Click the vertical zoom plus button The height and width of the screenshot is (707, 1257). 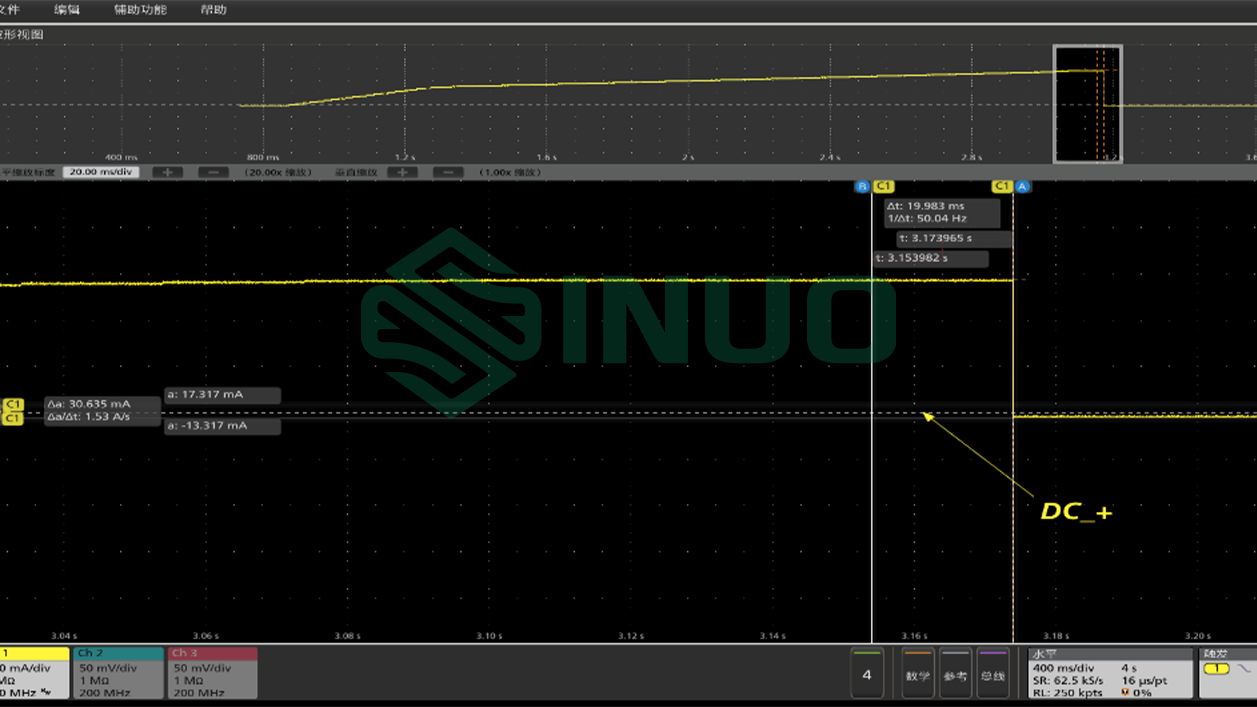click(x=403, y=172)
